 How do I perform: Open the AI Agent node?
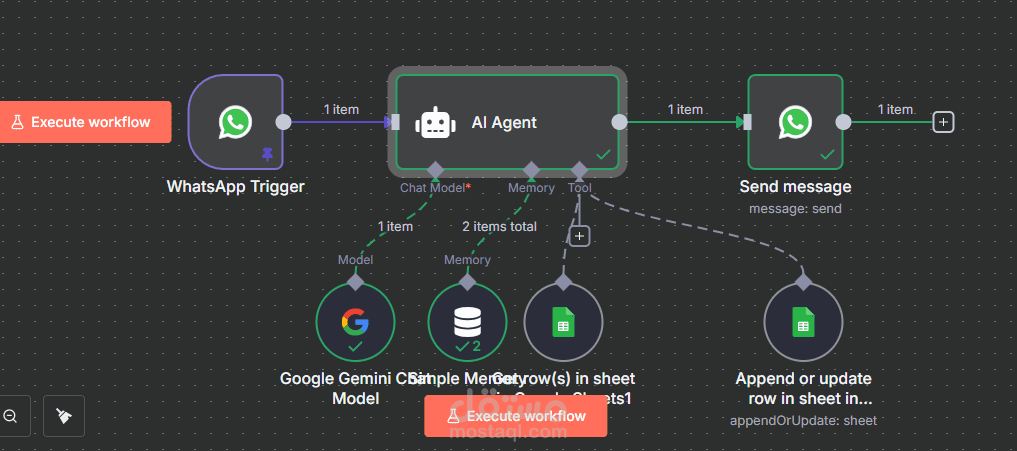click(x=507, y=122)
